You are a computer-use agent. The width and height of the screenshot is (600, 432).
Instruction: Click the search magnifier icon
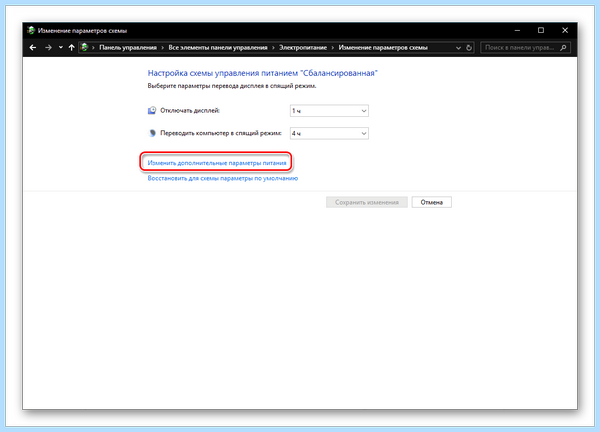(x=563, y=47)
